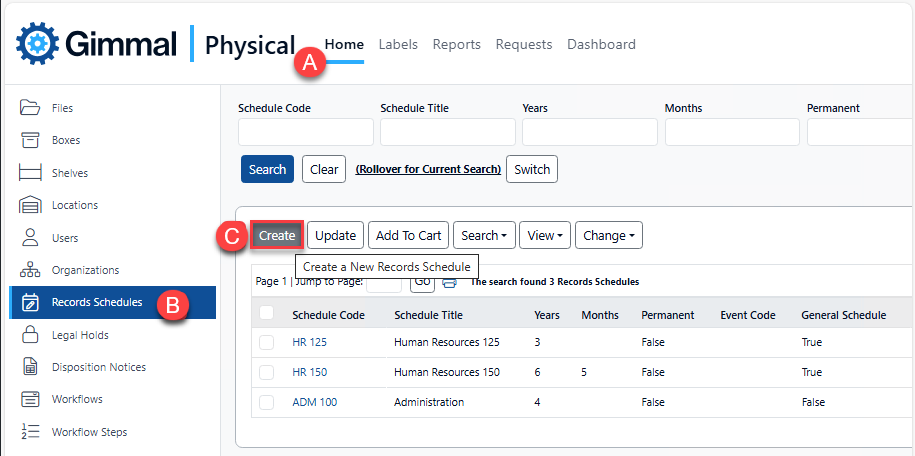Screen dimensions: 915x456
Task: Open the HR 150 schedule code link
Action: point(310,372)
